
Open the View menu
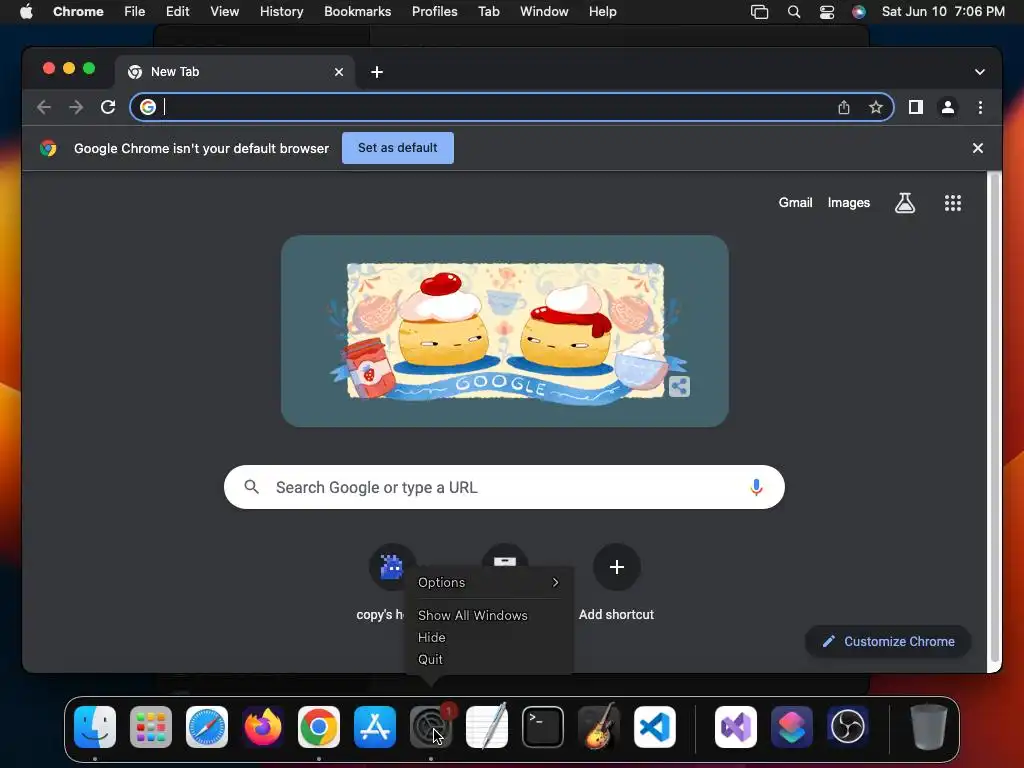225,12
